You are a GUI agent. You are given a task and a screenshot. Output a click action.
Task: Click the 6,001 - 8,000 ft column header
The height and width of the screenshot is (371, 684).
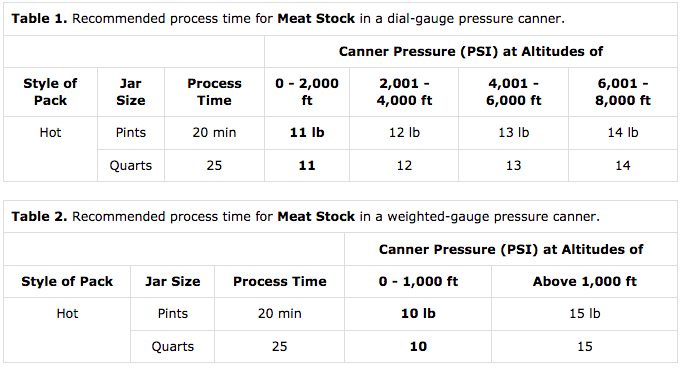coord(622,92)
